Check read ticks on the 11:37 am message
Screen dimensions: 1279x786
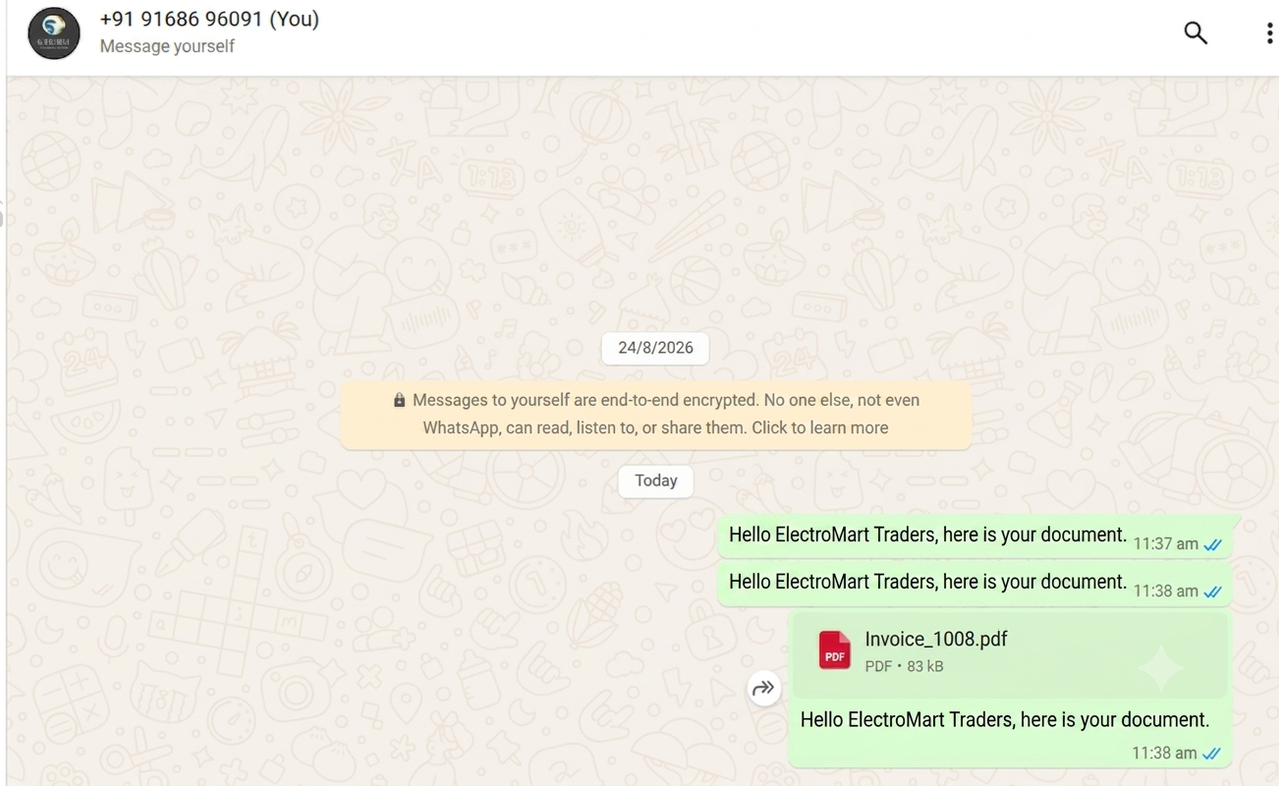click(1213, 545)
